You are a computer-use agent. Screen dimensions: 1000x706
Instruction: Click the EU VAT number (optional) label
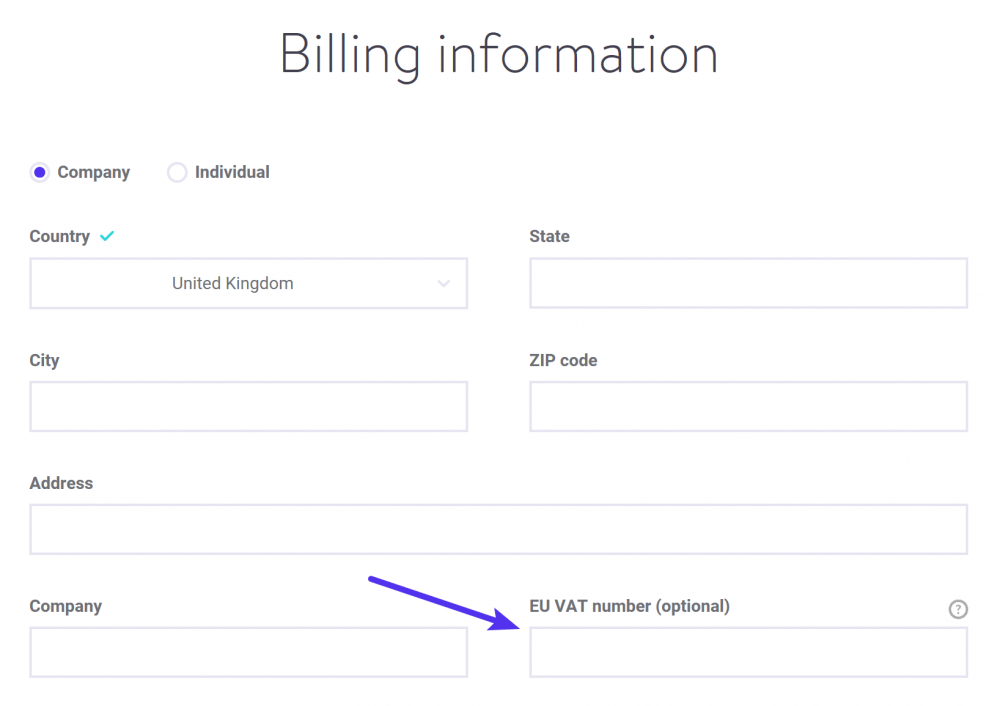630,606
